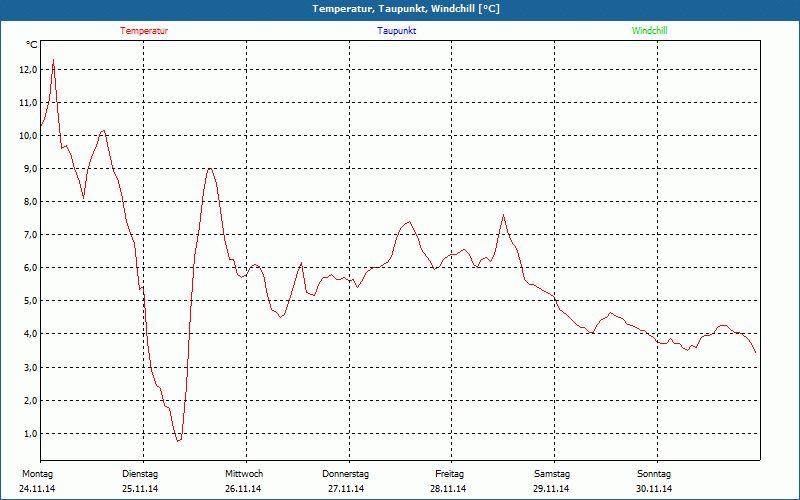The height and width of the screenshot is (500, 800).
Task: Click the 10,0 y-axis value
Action: (x=28, y=136)
